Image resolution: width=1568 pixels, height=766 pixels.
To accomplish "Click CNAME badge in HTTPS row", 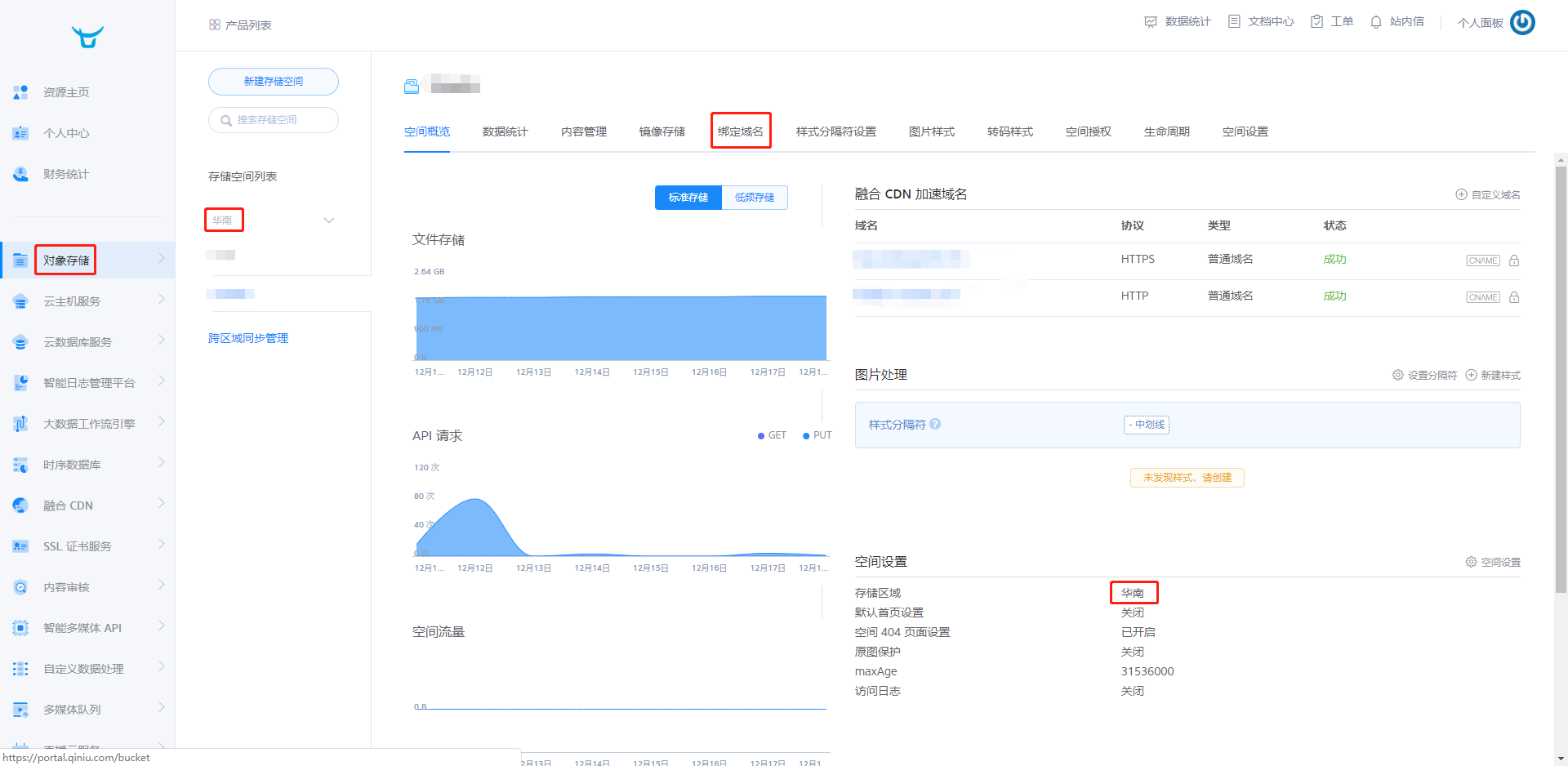I will 1483,261.
